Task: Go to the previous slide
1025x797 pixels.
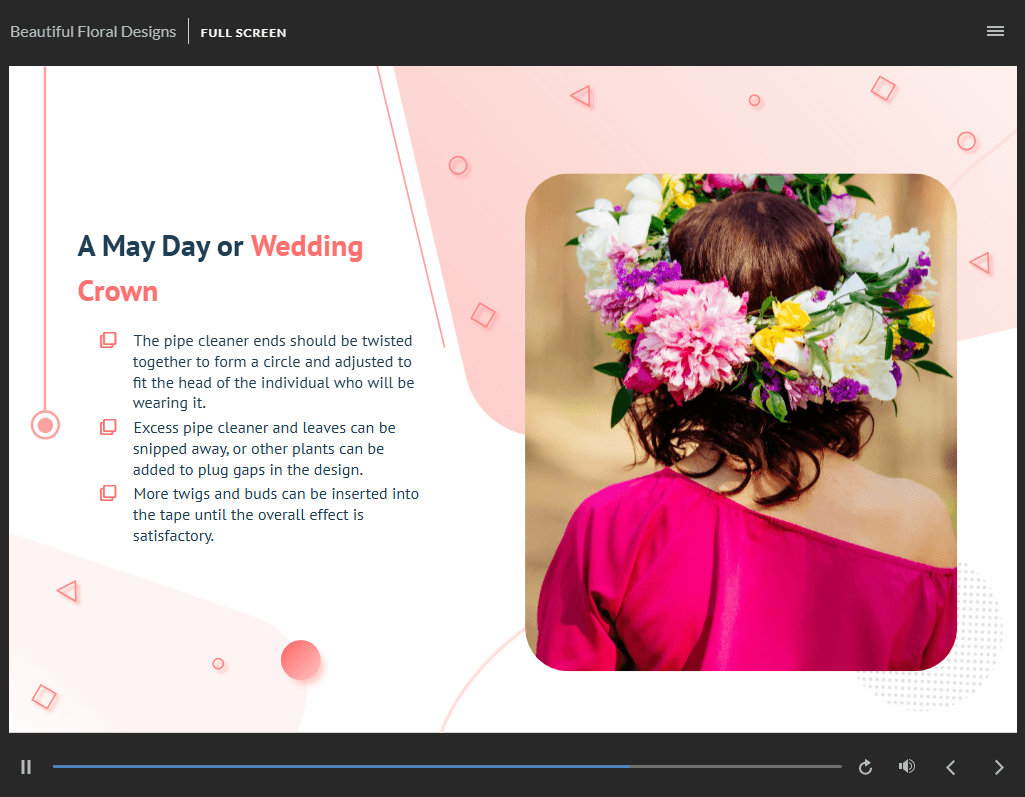Action: tap(951, 767)
